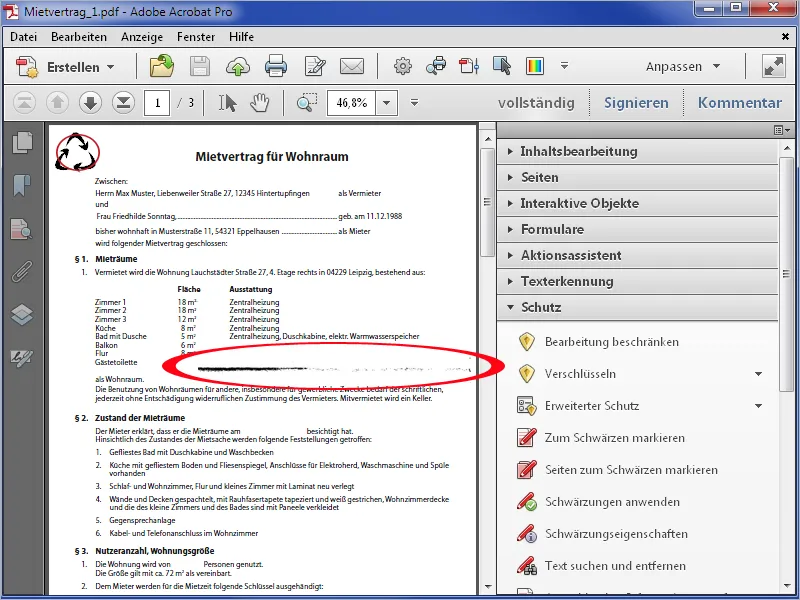Click the tools pane scrollbar thumb
800x600 pixels.
pos(786,274)
